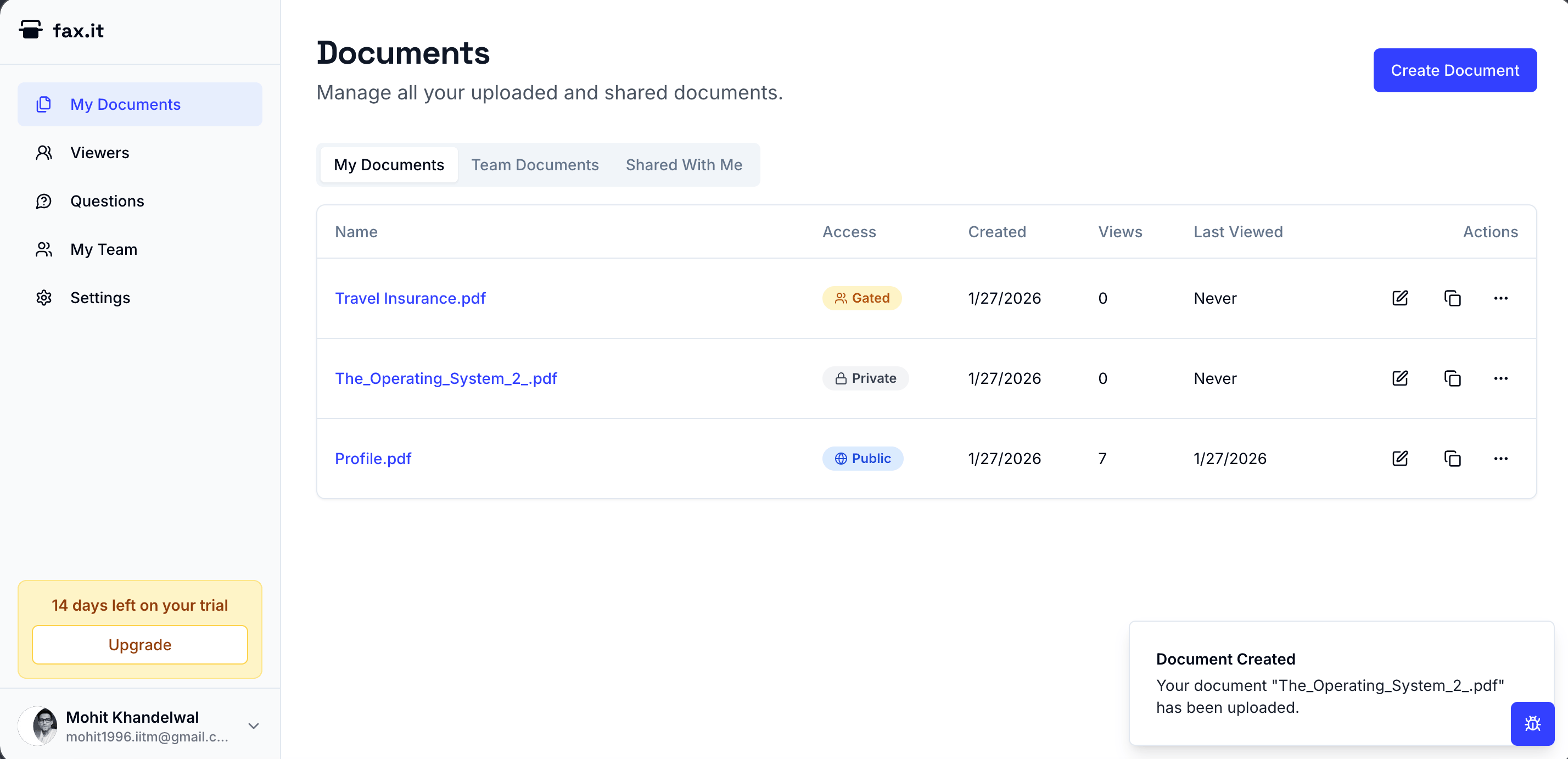Go to Settings in the sidebar
Viewport: 1568px width, 759px height.
coord(100,298)
